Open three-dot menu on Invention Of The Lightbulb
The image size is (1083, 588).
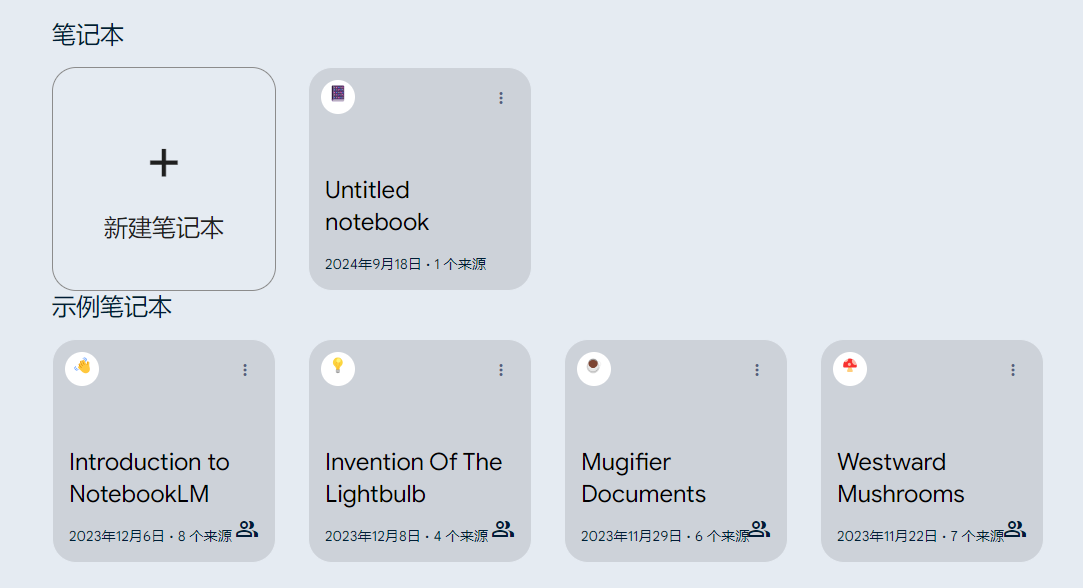pos(501,370)
